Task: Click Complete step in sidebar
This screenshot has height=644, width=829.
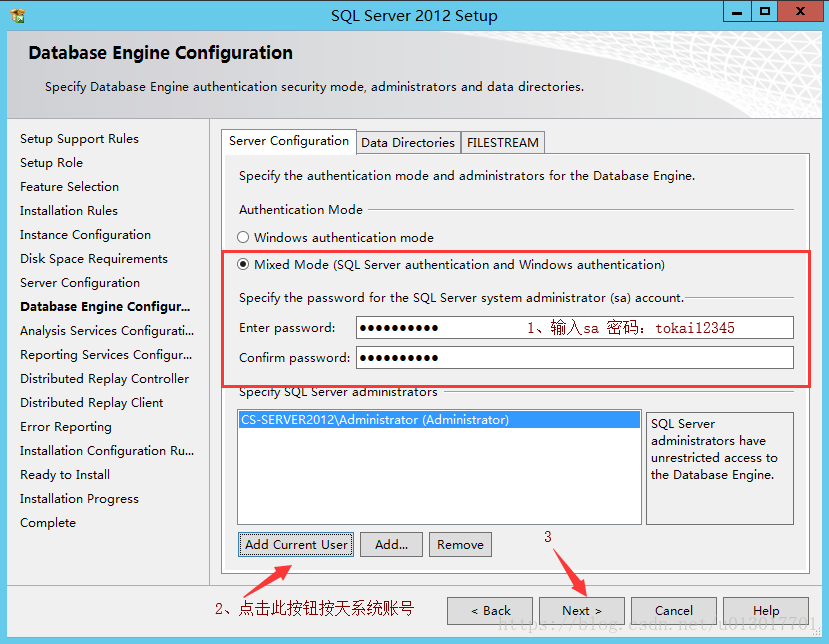Action: tap(48, 523)
